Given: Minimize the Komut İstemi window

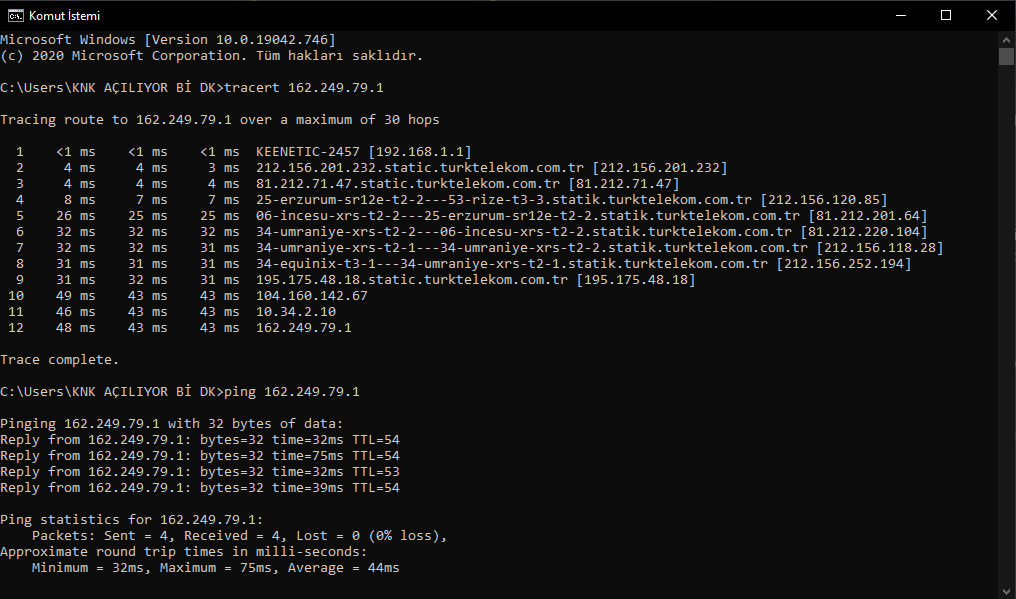Looking at the screenshot, I should pos(901,16).
